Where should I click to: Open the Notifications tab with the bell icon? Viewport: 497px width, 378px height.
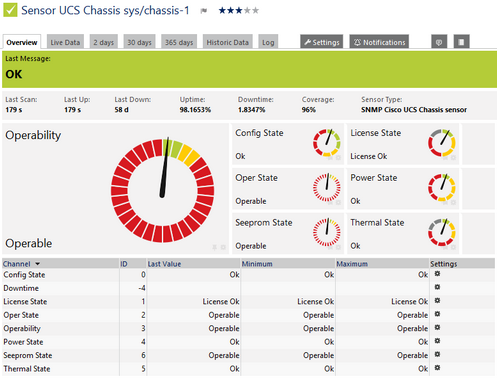tap(379, 42)
